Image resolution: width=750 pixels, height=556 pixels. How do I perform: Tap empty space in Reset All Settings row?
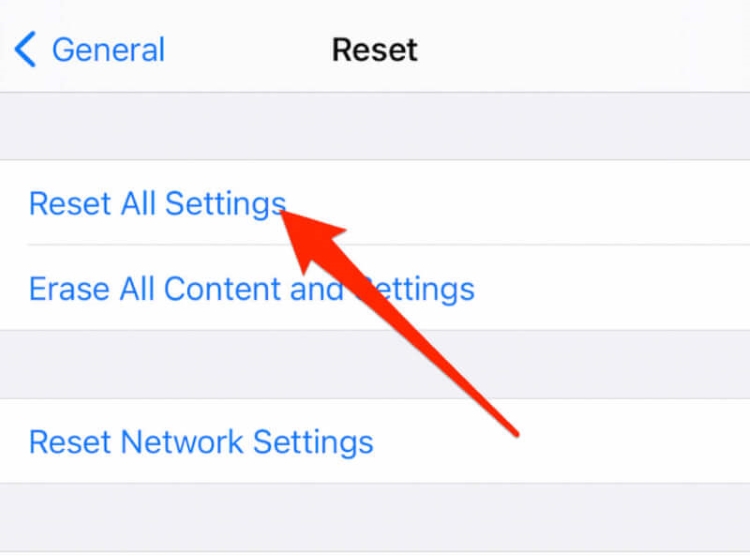pos(526,203)
